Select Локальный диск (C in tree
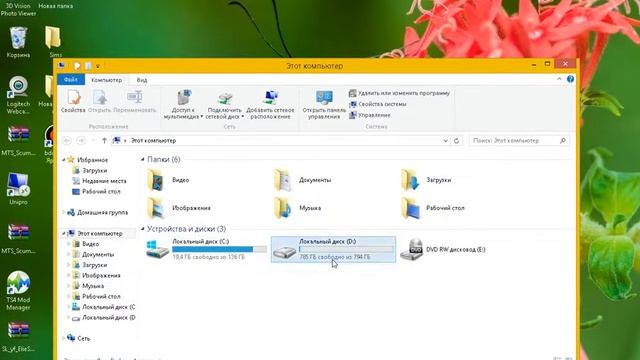This screenshot has height=360, width=640. click(104, 307)
